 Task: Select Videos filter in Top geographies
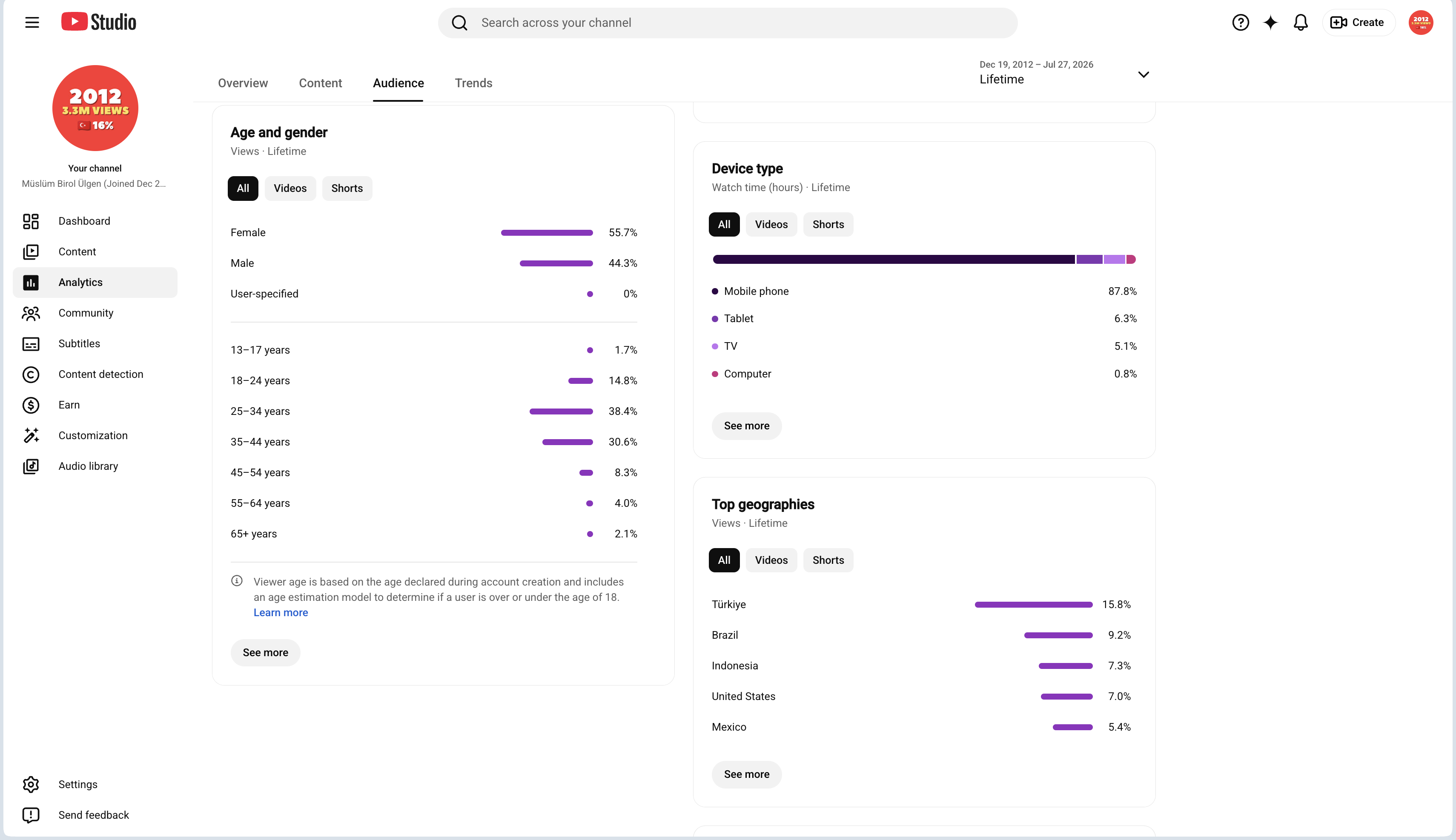click(x=771, y=560)
